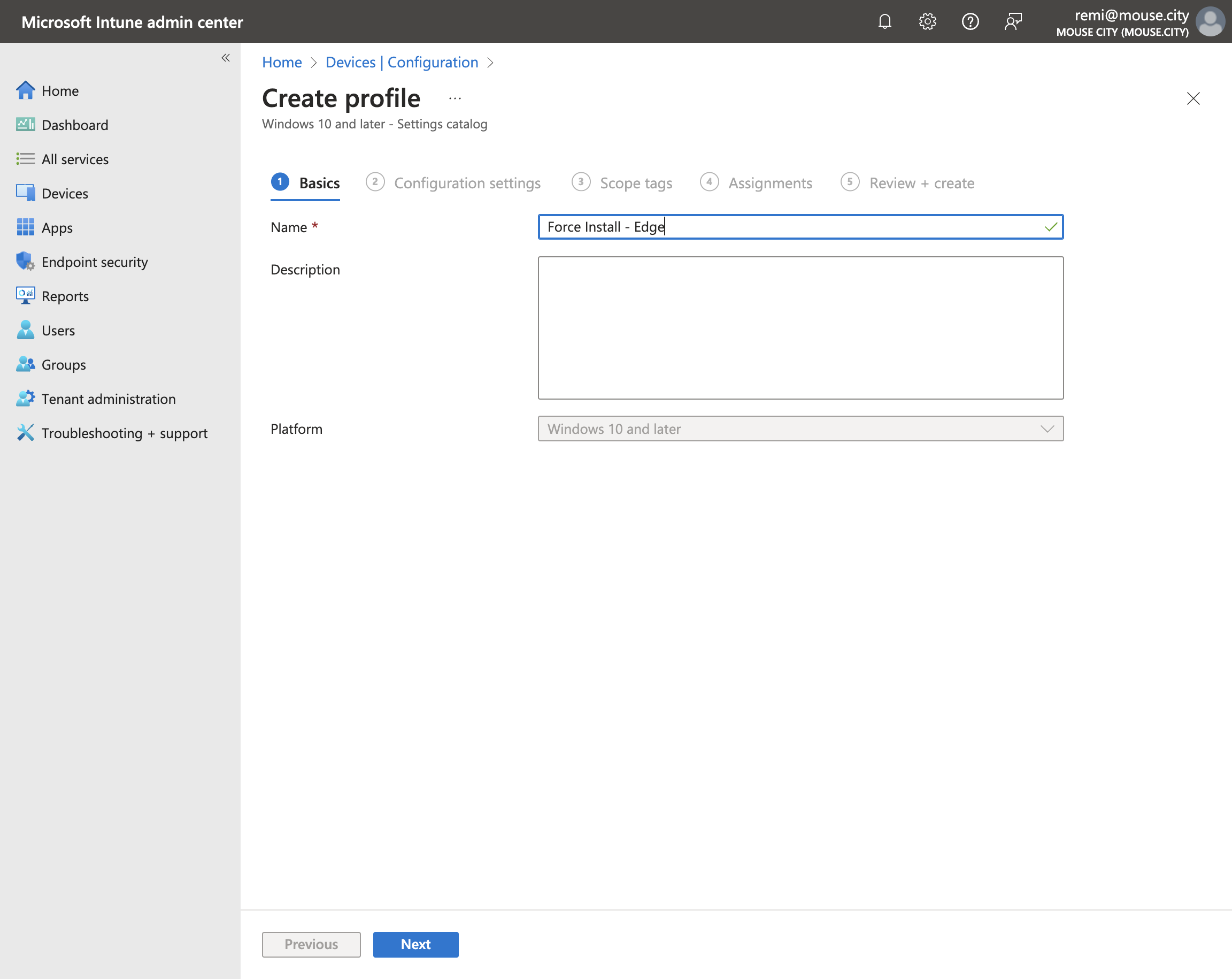This screenshot has height=979, width=1232.
Task: Click the Groups people icon
Action: pyautogui.click(x=25, y=364)
